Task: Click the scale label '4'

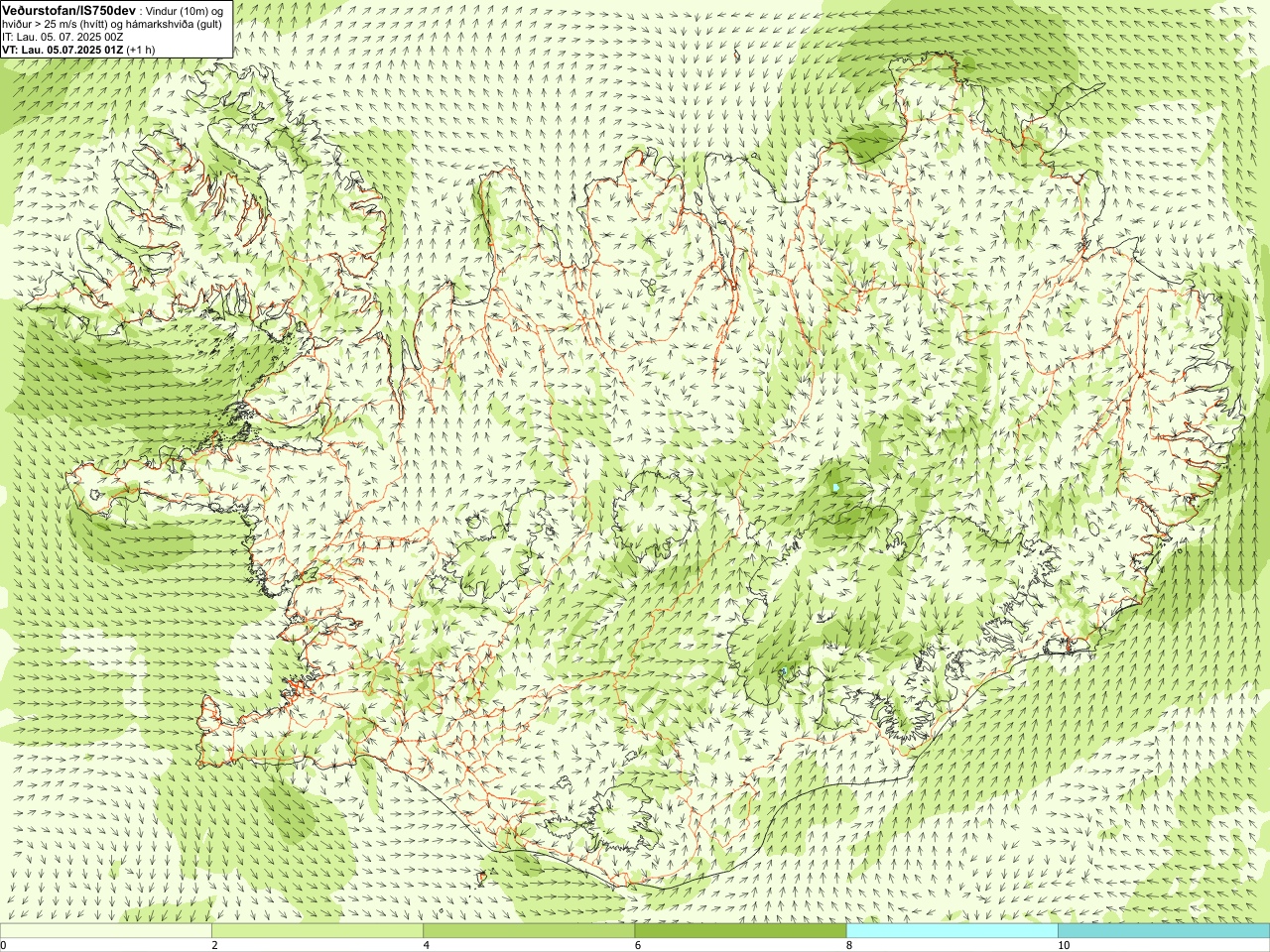Action: click(425, 945)
